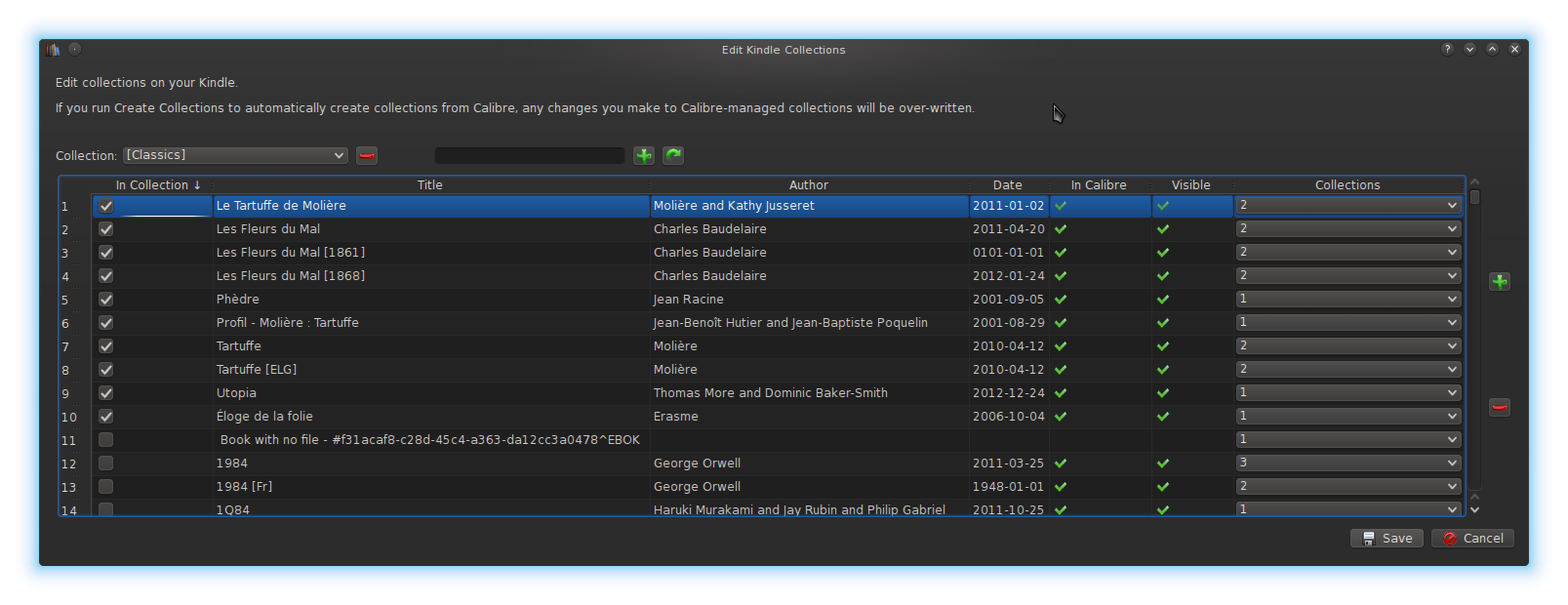Image resolution: width=1568 pixels, height=605 pixels.
Task: Click the table scrollbar down arrow
Action: point(1475,509)
